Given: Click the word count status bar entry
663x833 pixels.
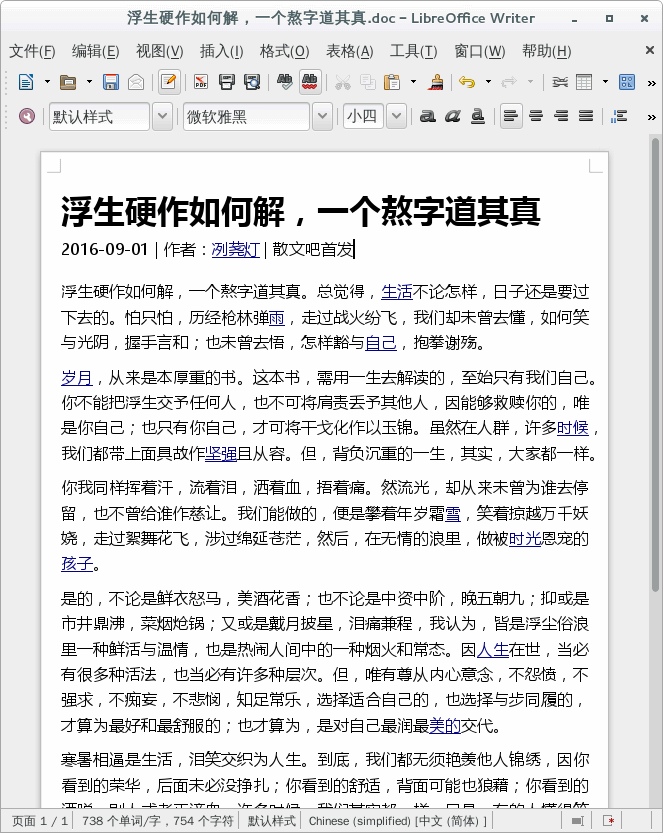Looking at the screenshot, I should tap(158, 821).
